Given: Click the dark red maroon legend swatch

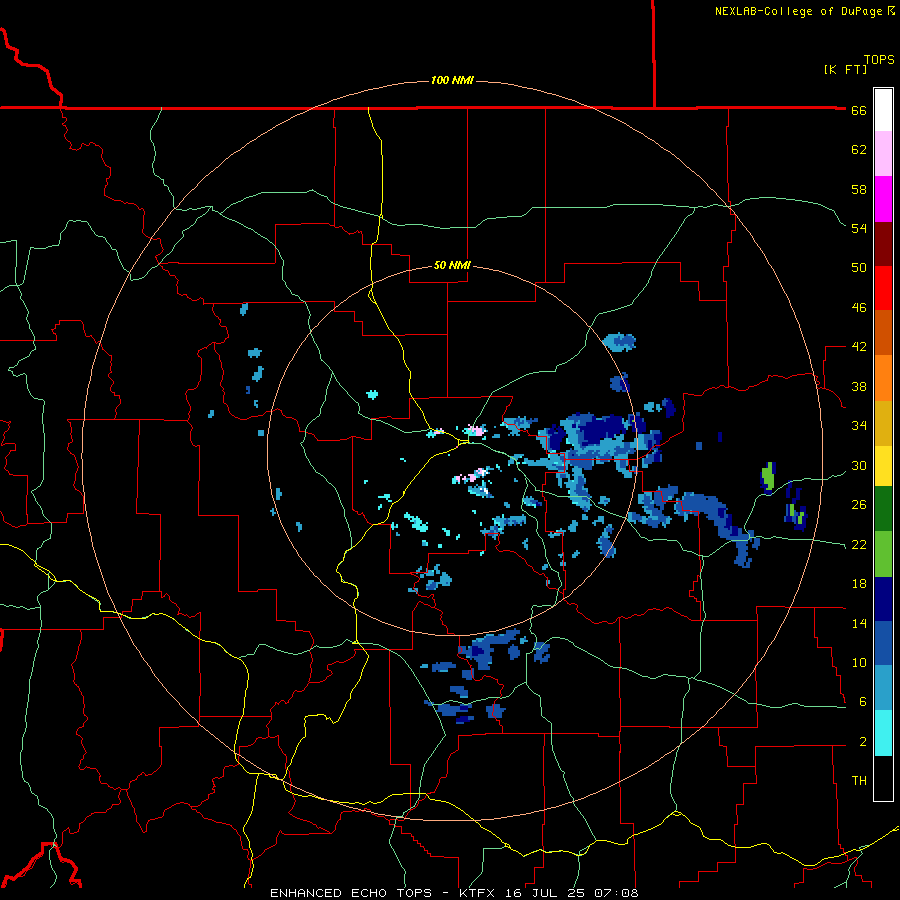Looking at the screenshot, I should [883, 243].
